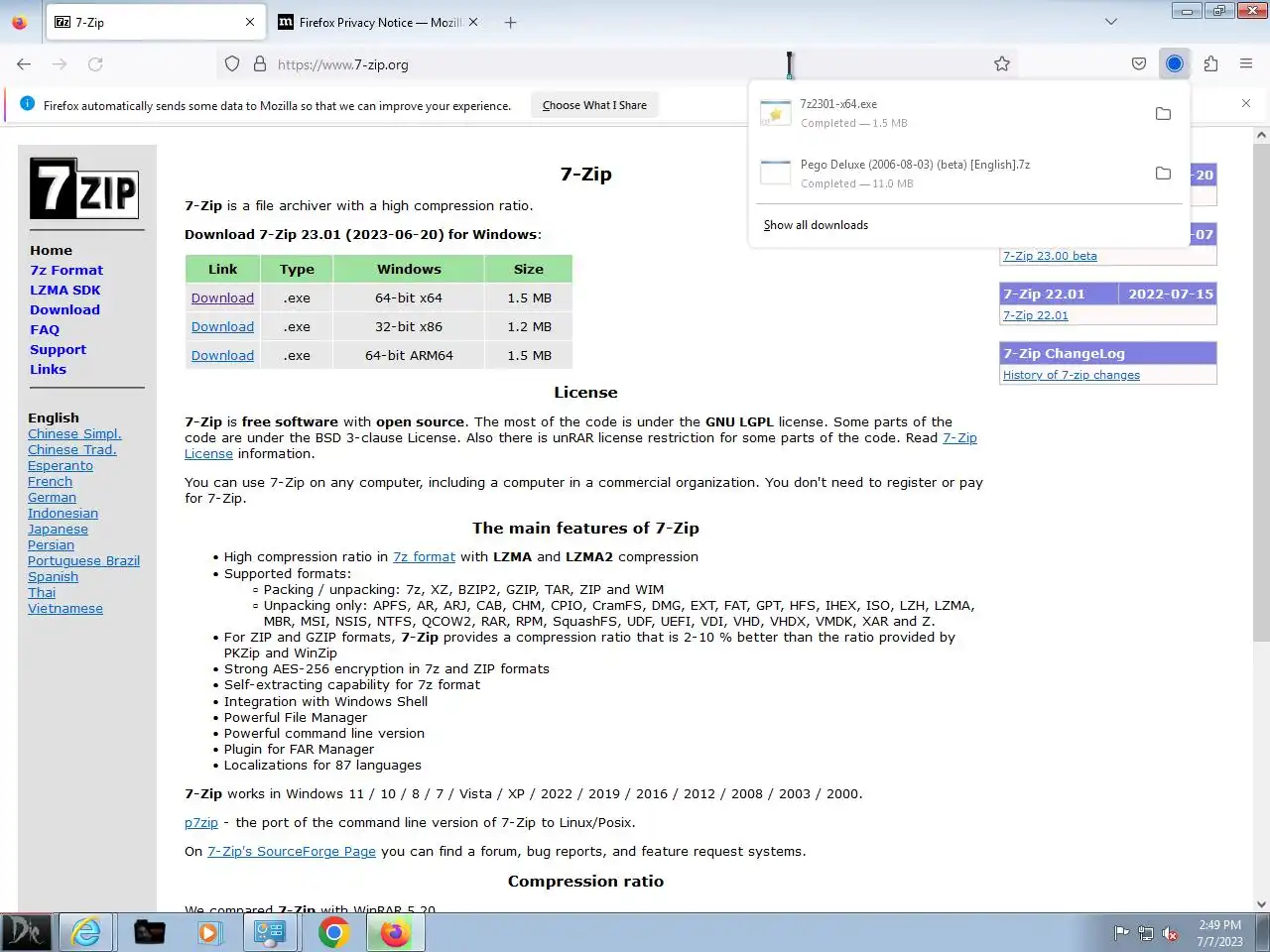Download the 64-bit ARM64 exe
The height and width of the screenshot is (952, 1270).
point(222,355)
